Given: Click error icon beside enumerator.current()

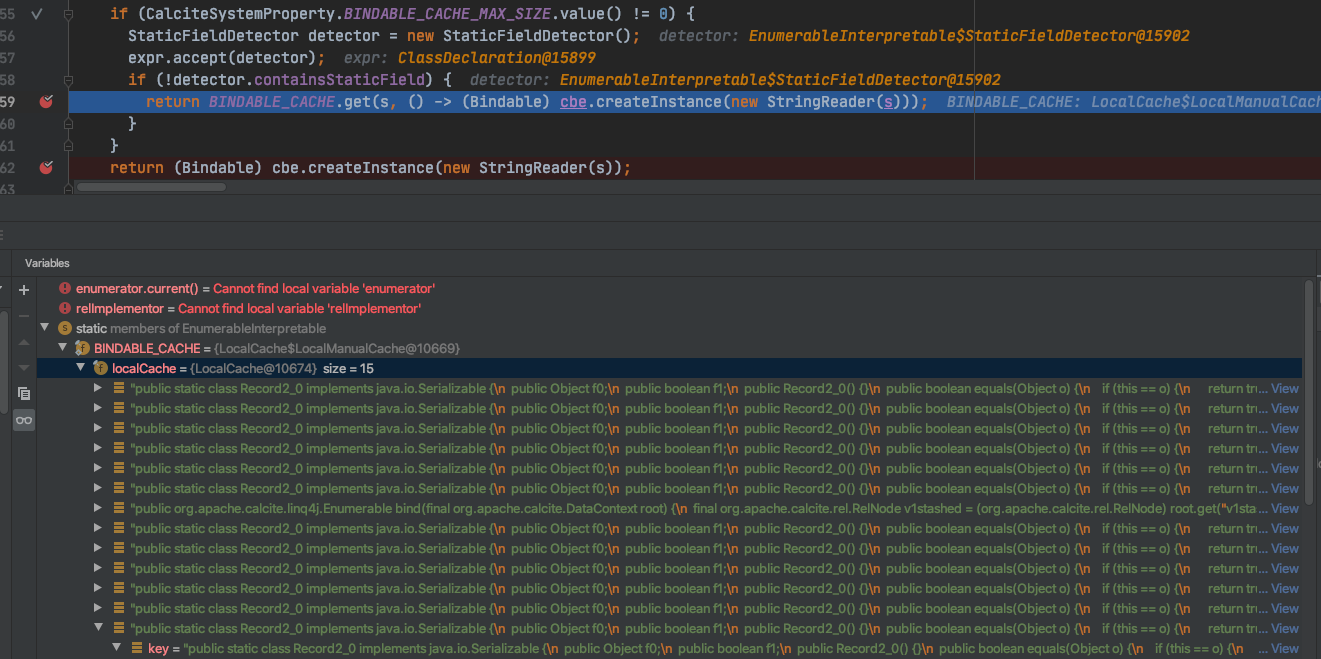Looking at the screenshot, I should pos(66,289).
